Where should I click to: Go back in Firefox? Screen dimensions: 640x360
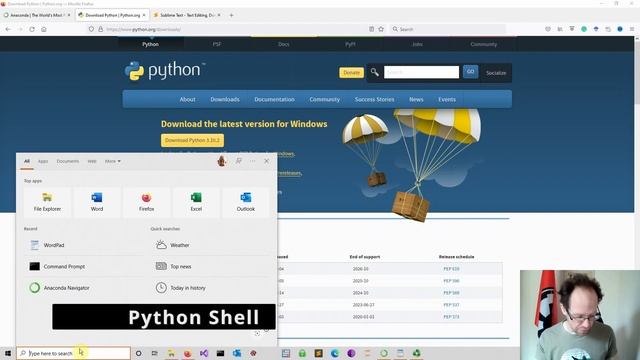pyautogui.click(x=8, y=29)
